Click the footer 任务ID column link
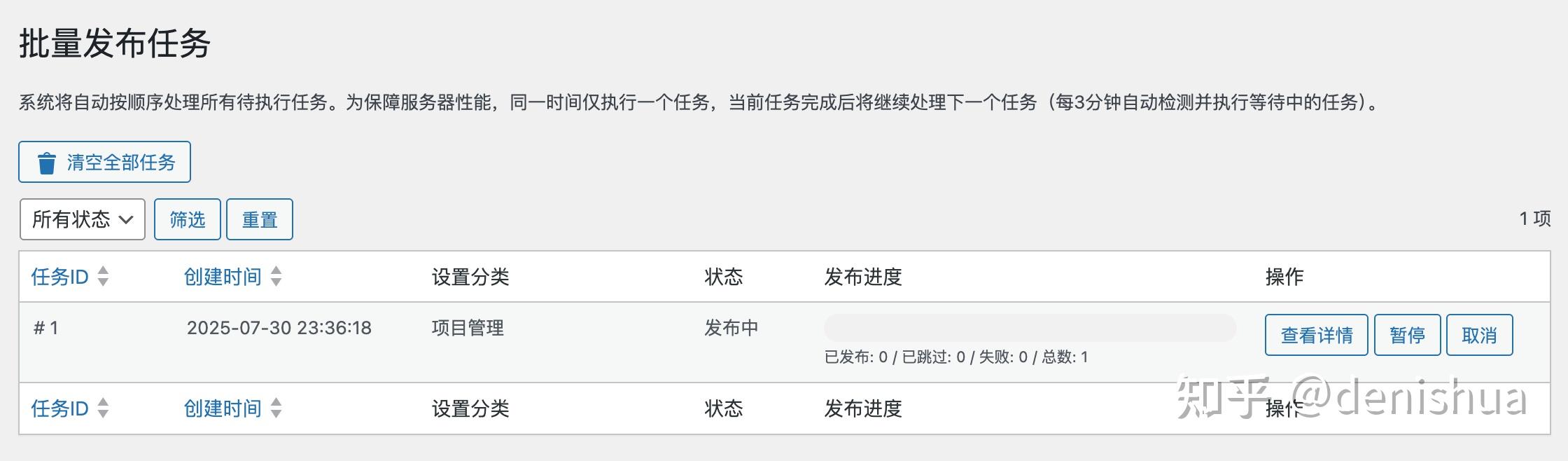 click(x=59, y=408)
